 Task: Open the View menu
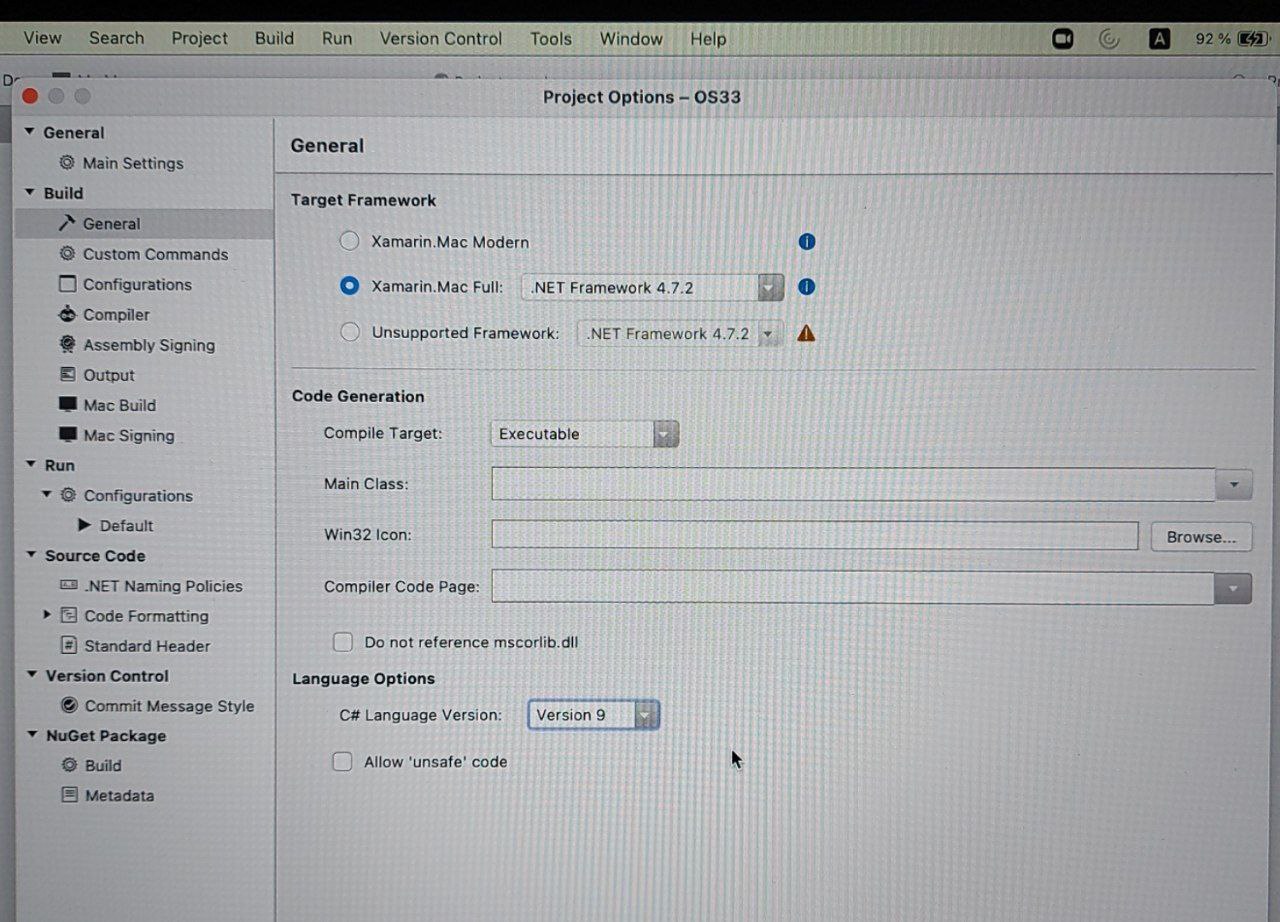coord(42,38)
